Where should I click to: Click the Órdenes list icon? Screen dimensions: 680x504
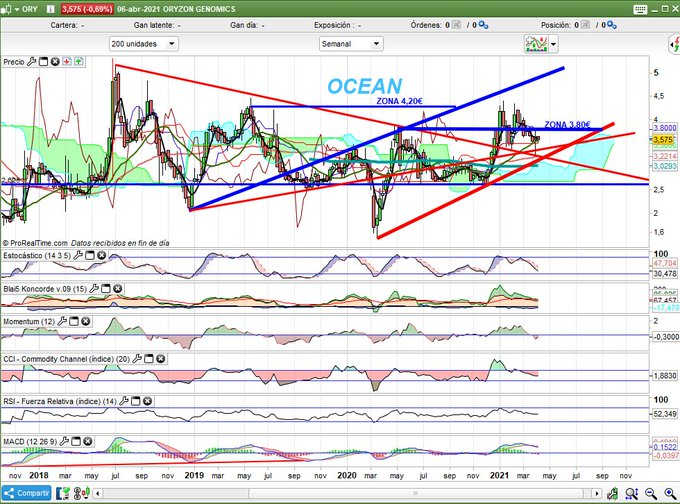point(456,25)
